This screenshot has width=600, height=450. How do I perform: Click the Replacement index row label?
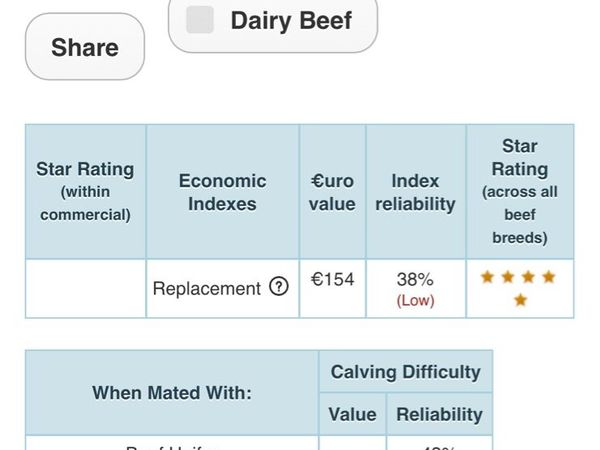207,288
